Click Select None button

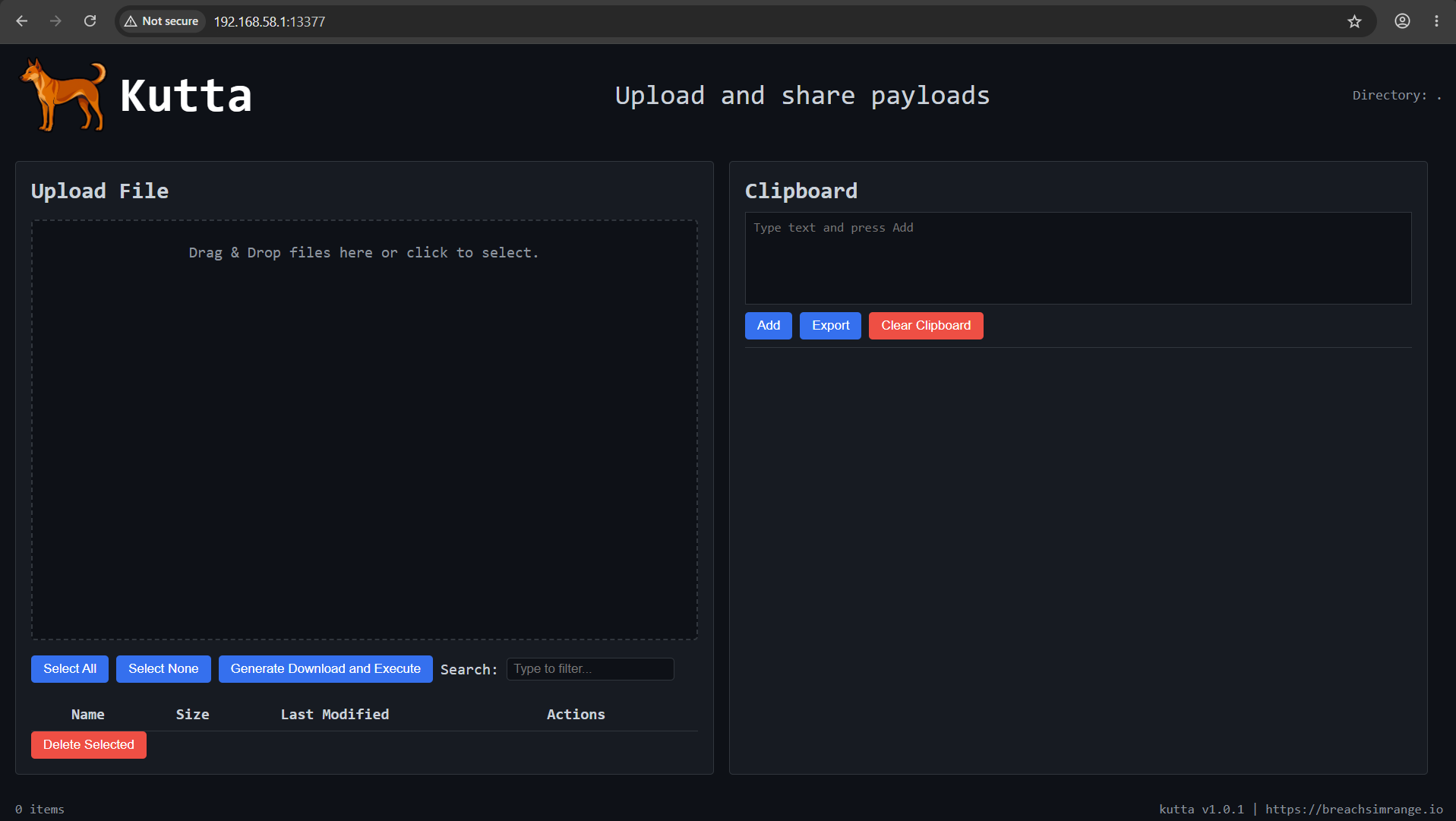point(163,669)
